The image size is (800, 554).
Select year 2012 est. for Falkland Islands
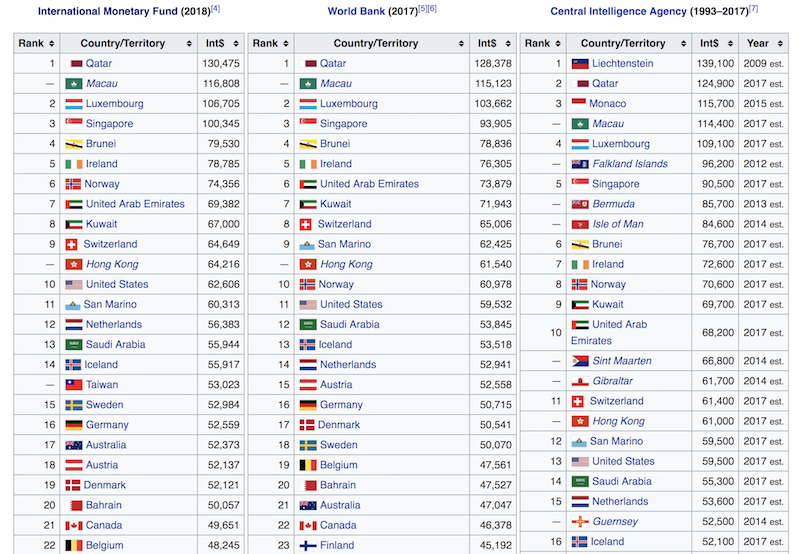(763, 164)
